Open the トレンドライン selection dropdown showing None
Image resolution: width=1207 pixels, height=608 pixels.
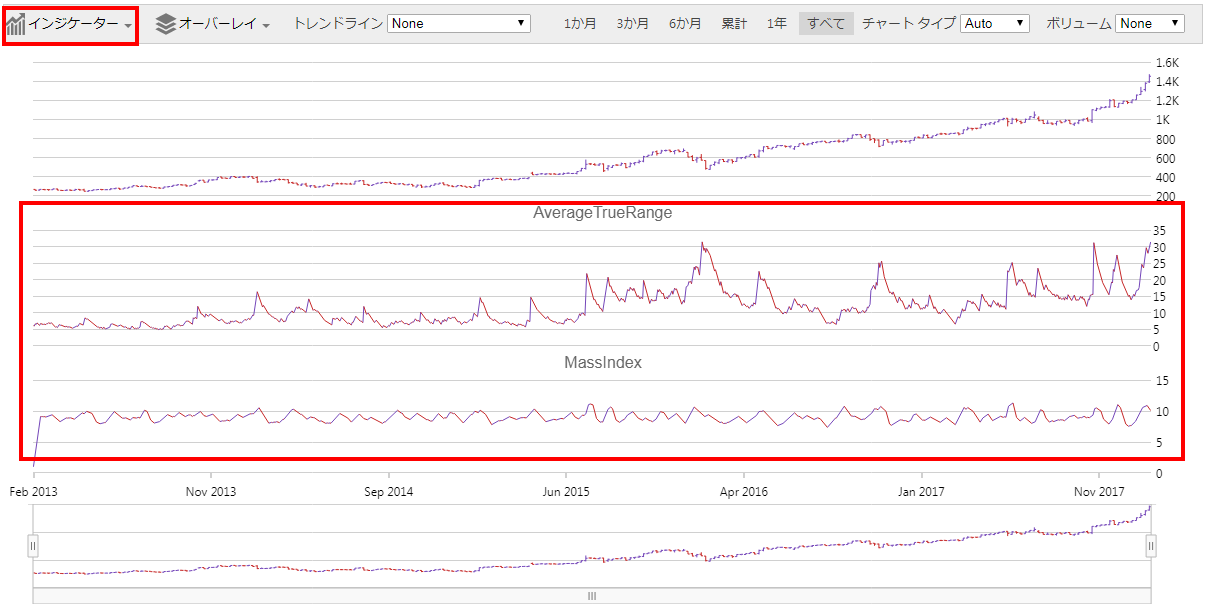click(458, 22)
